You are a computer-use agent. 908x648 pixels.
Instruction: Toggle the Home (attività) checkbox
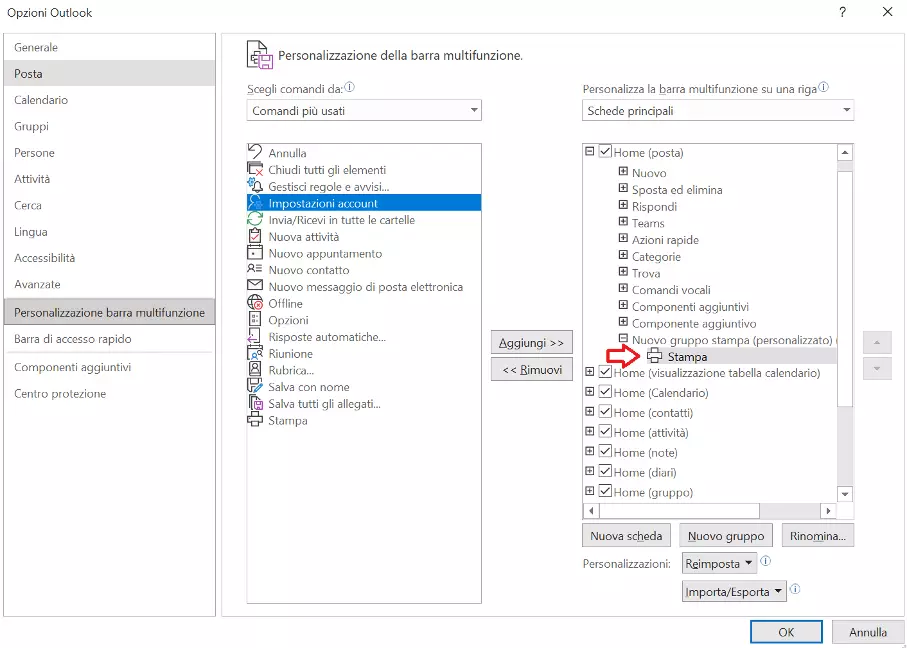click(x=605, y=431)
